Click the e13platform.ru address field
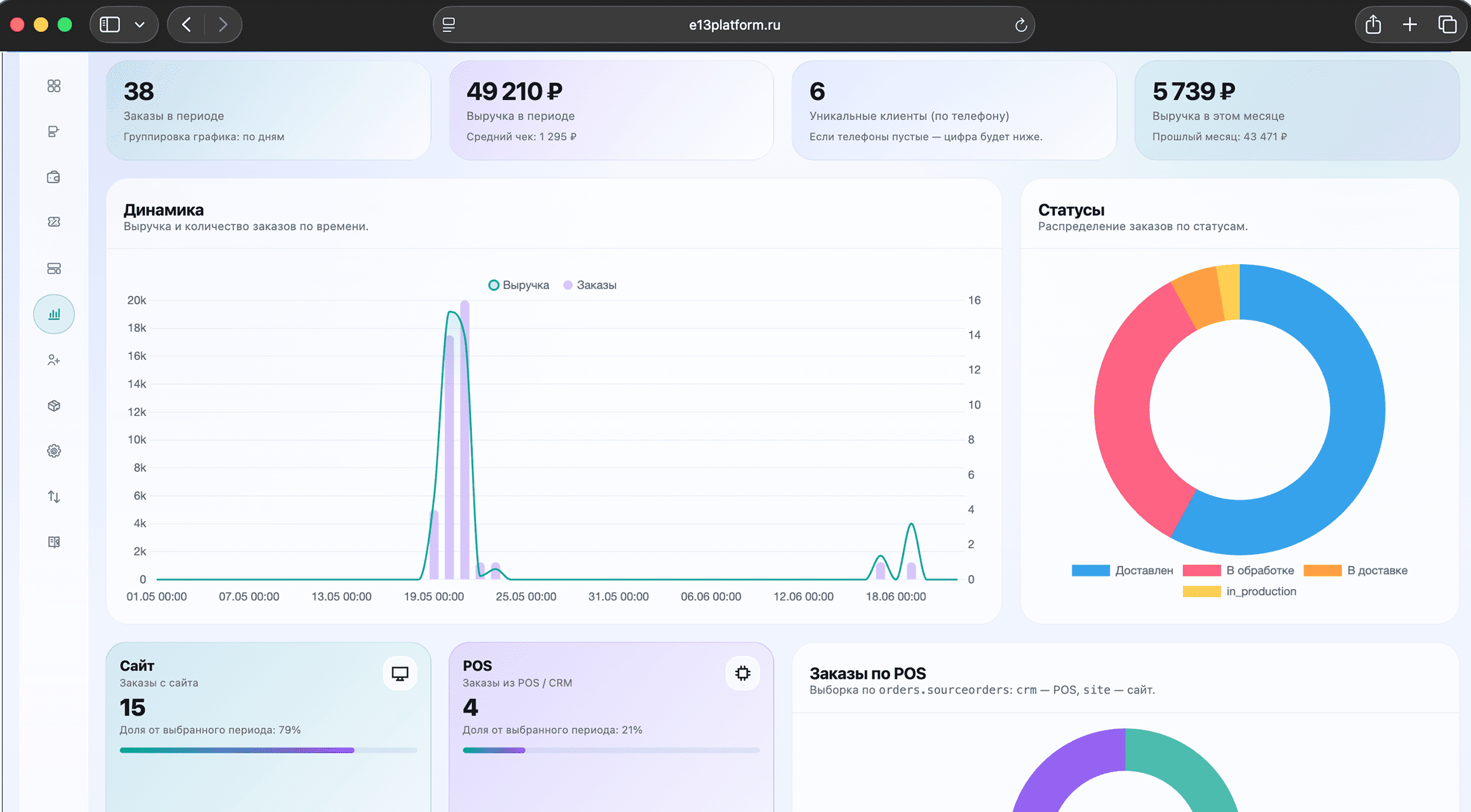The width and height of the screenshot is (1471, 812). tap(734, 25)
